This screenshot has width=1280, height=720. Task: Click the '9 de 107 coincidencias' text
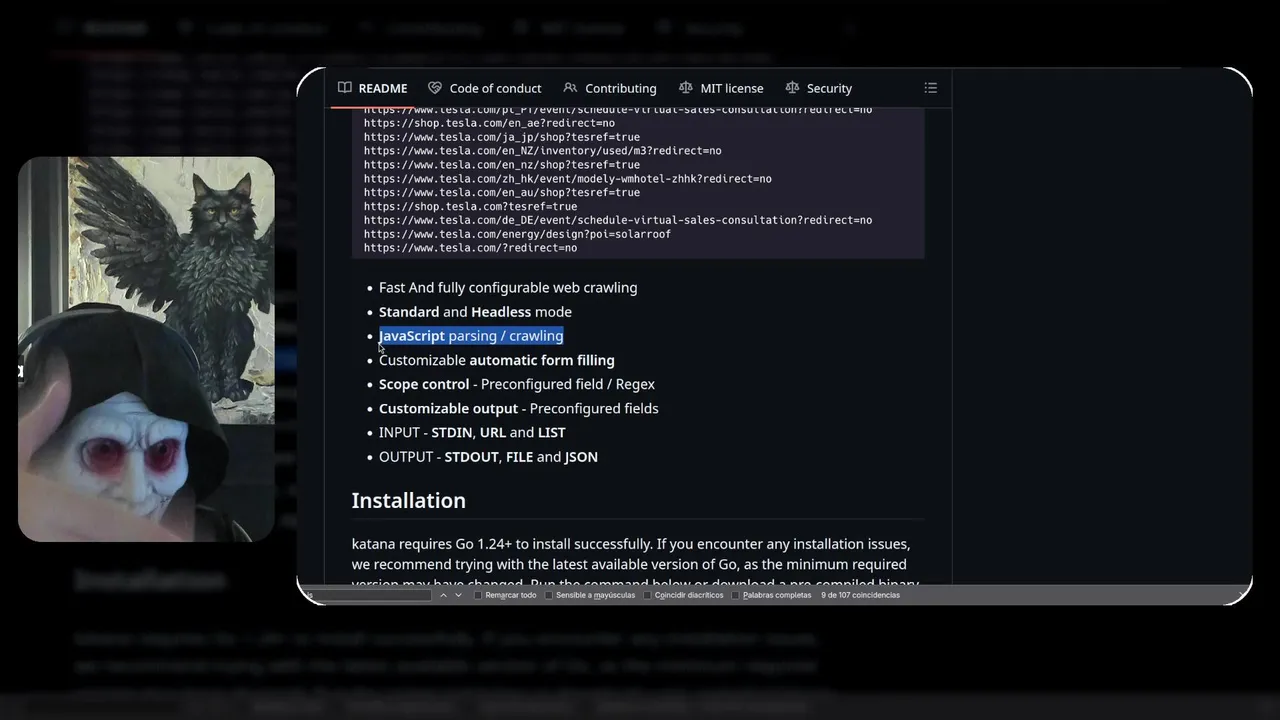[x=860, y=595]
